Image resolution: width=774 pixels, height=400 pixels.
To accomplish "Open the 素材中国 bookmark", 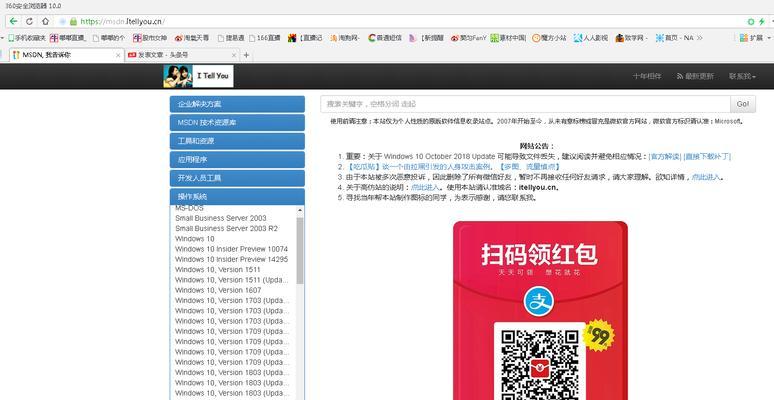I will pyautogui.click(x=508, y=38).
